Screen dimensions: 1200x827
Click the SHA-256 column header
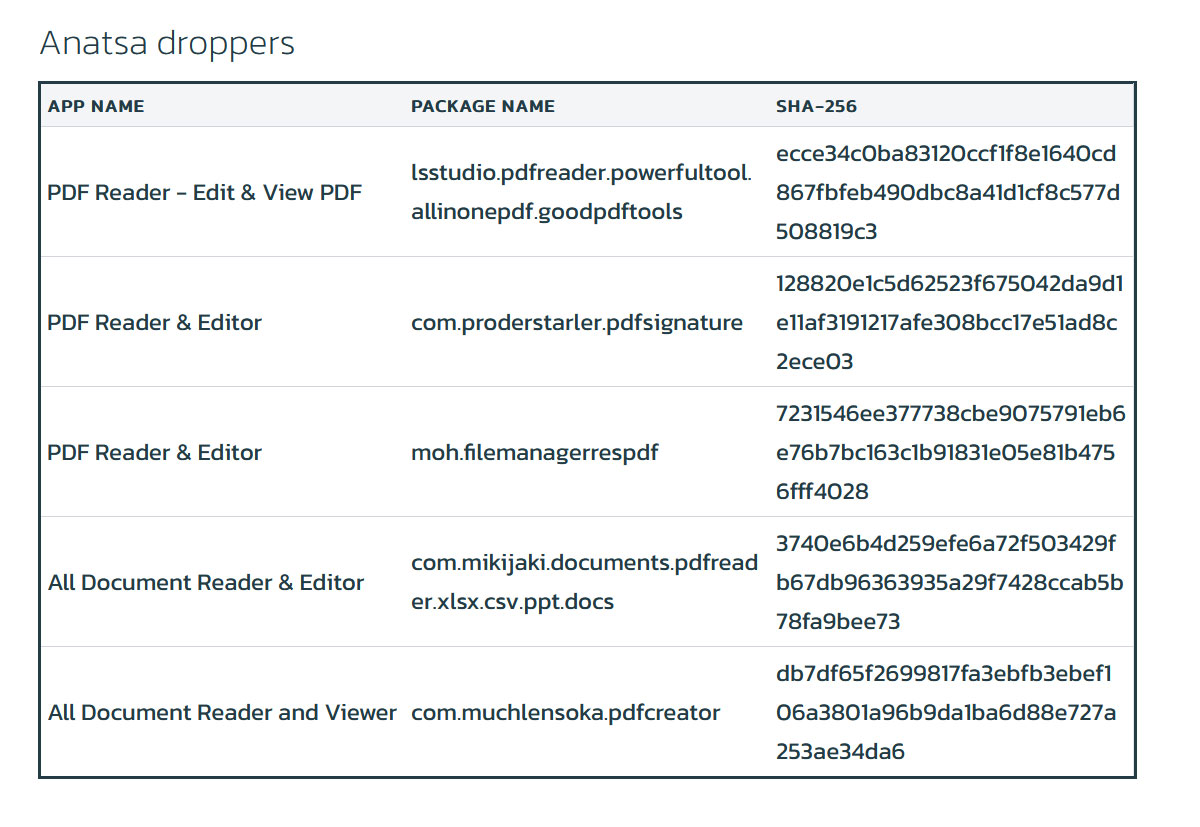pyautogui.click(x=817, y=106)
